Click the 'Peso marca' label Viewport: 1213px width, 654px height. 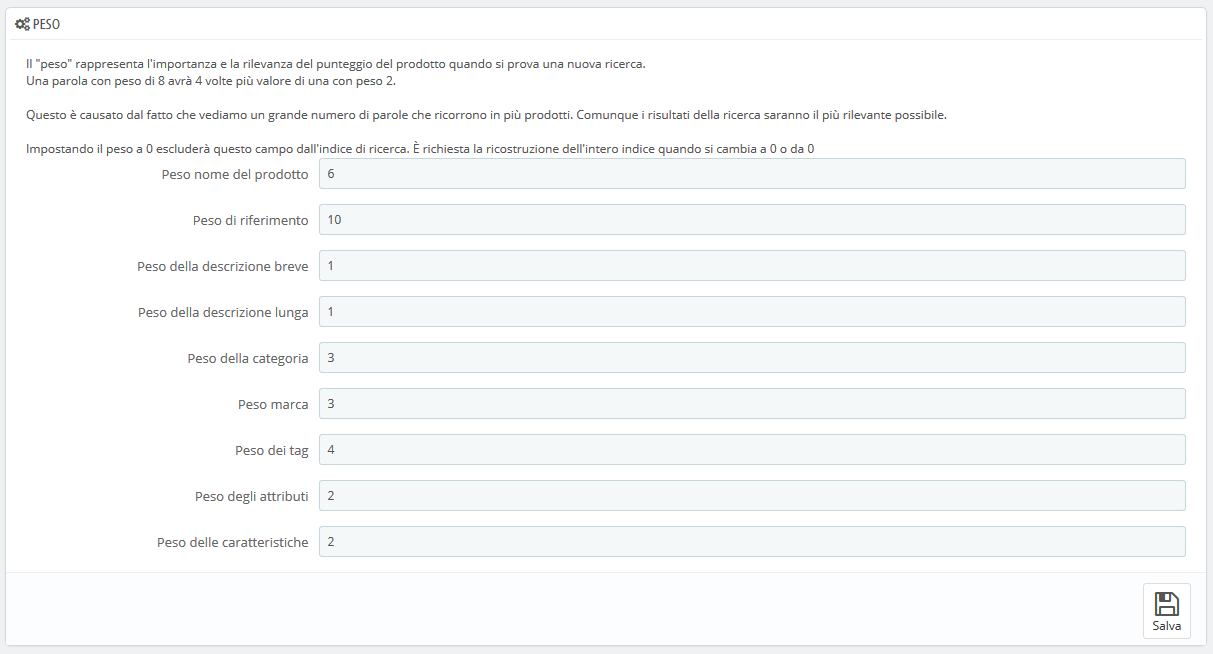pos(273,404)
